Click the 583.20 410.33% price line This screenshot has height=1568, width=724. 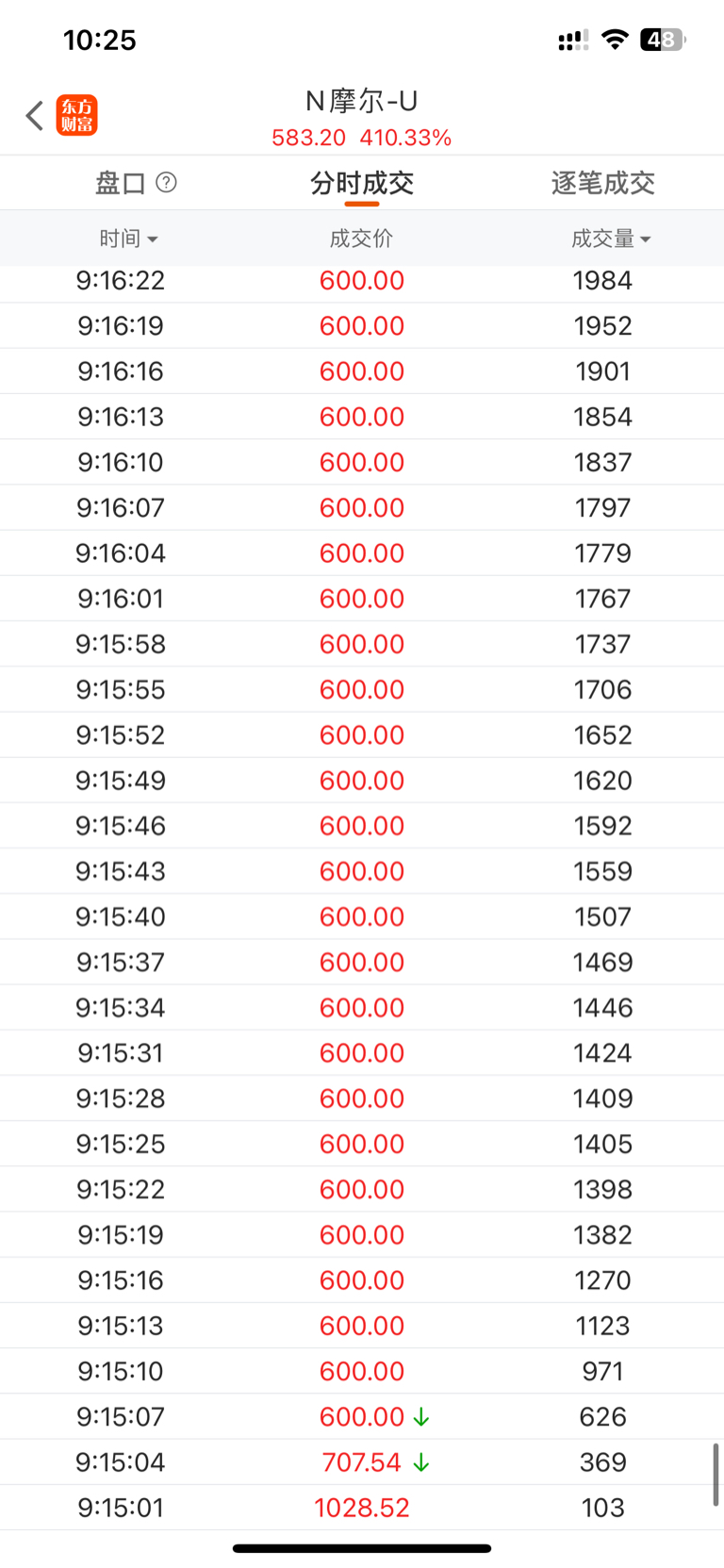[362, 138]
